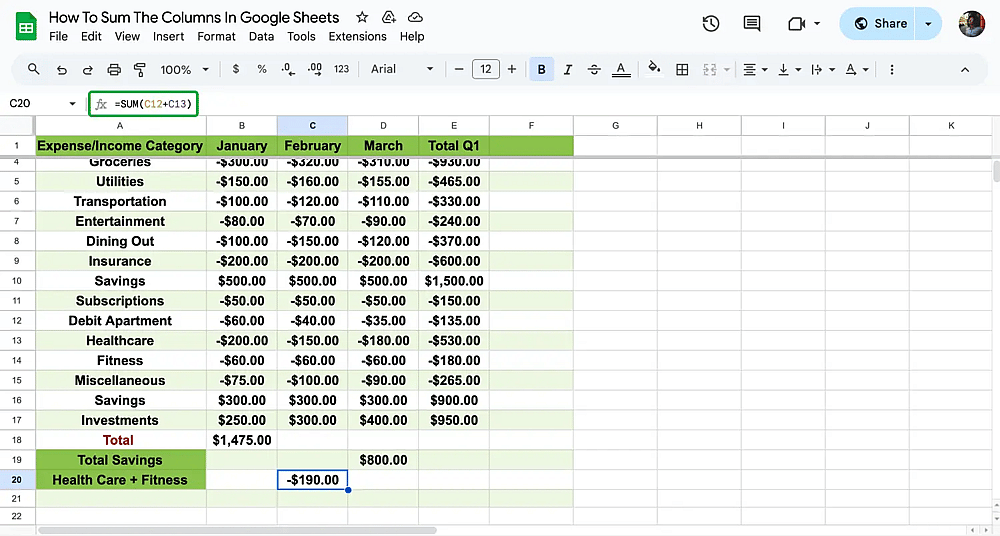This screenshot has height=536, width=1000.
Task: Open the zoom 100% dropdown
Action: pos(184,70)
